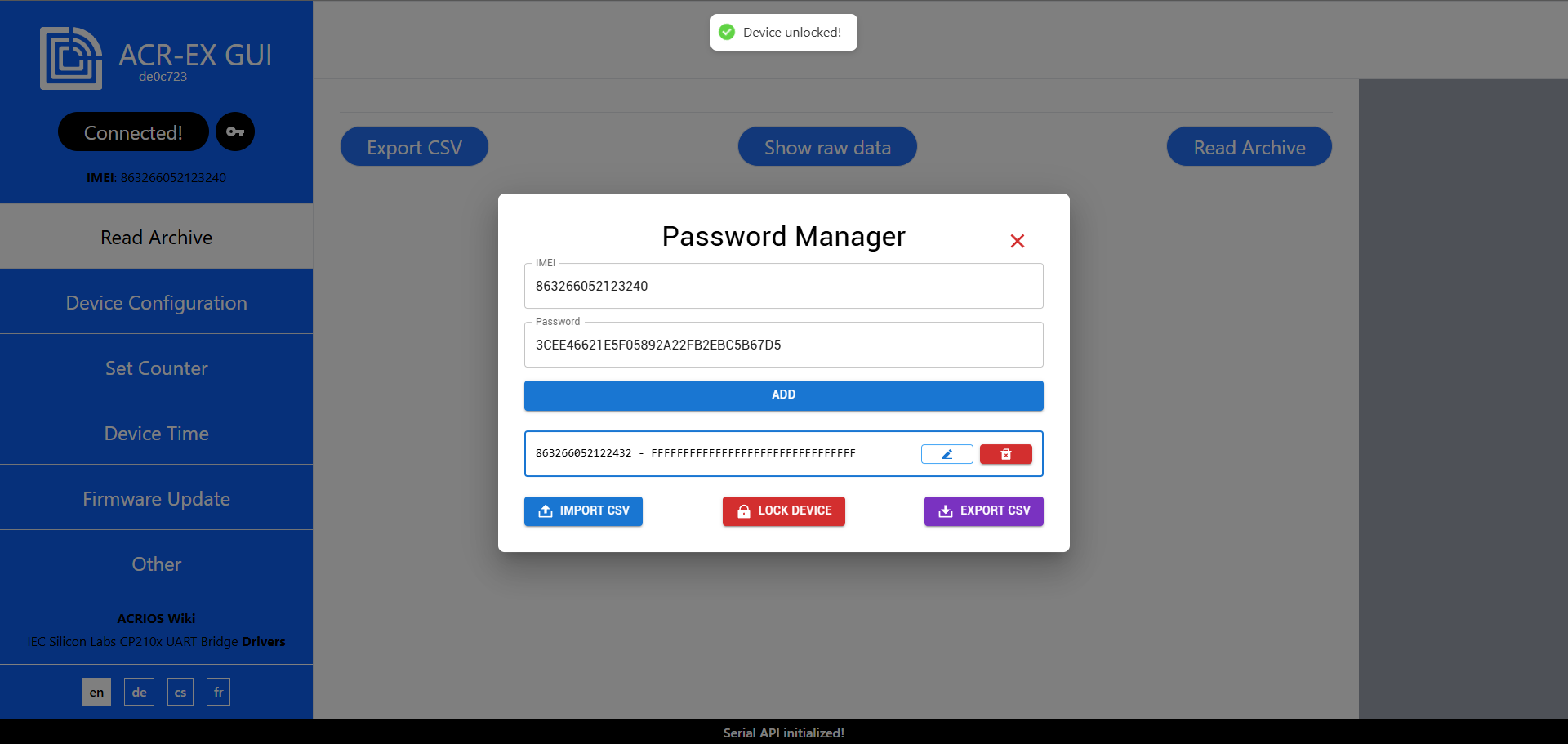Switch language to Czech (cs)
The image size is (1568, 744).
tap(180, 691)
